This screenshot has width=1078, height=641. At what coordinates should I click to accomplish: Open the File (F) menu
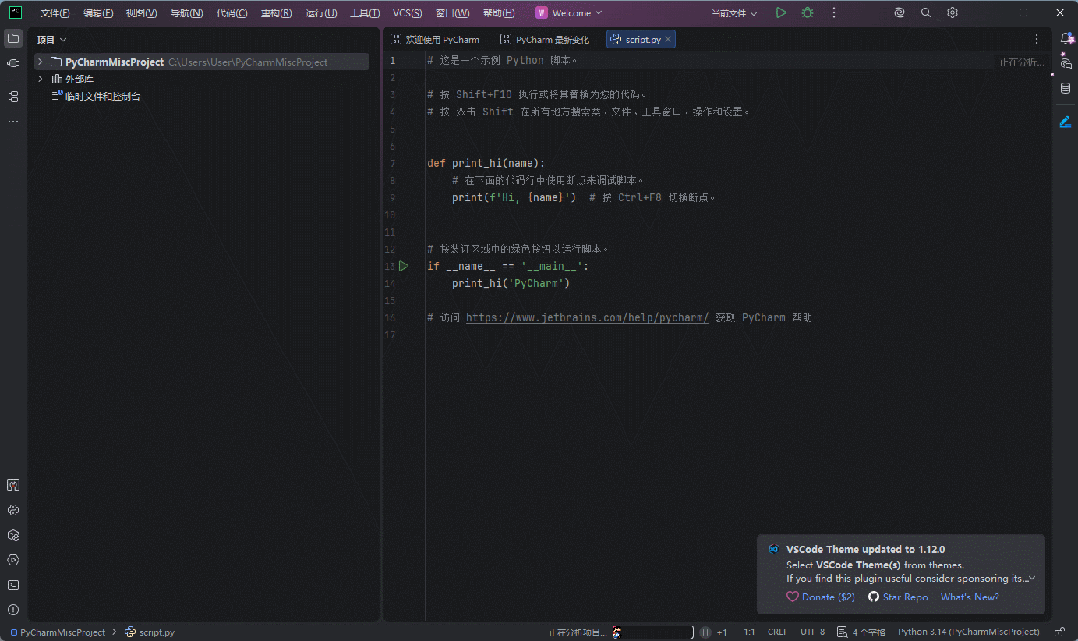[x=55, y=13]
